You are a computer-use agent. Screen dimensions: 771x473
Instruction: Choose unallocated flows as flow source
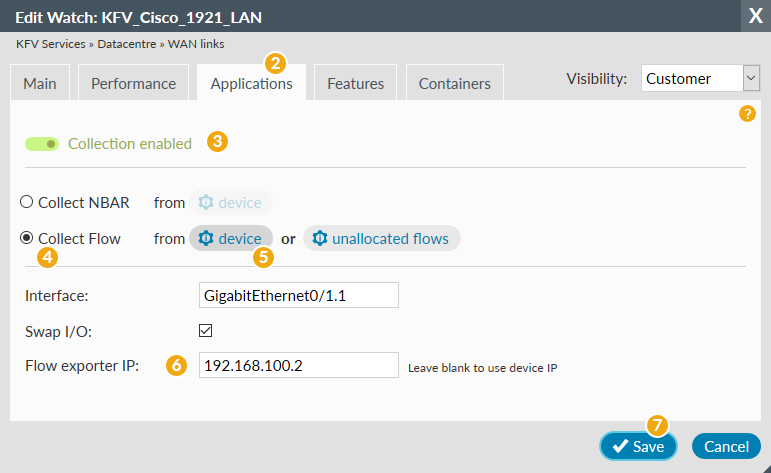pyautogui.click(x=388, y=239)
